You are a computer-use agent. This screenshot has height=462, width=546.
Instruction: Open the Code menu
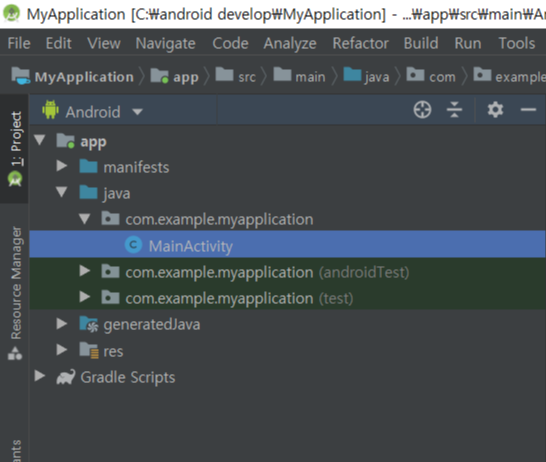coord(230,44)
